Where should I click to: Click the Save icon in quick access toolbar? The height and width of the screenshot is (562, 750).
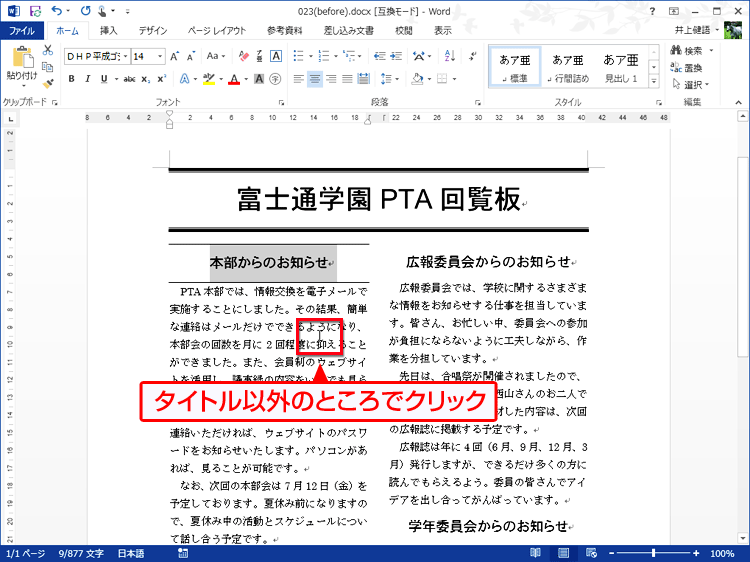pyautogui.click(x=35, y=11)
